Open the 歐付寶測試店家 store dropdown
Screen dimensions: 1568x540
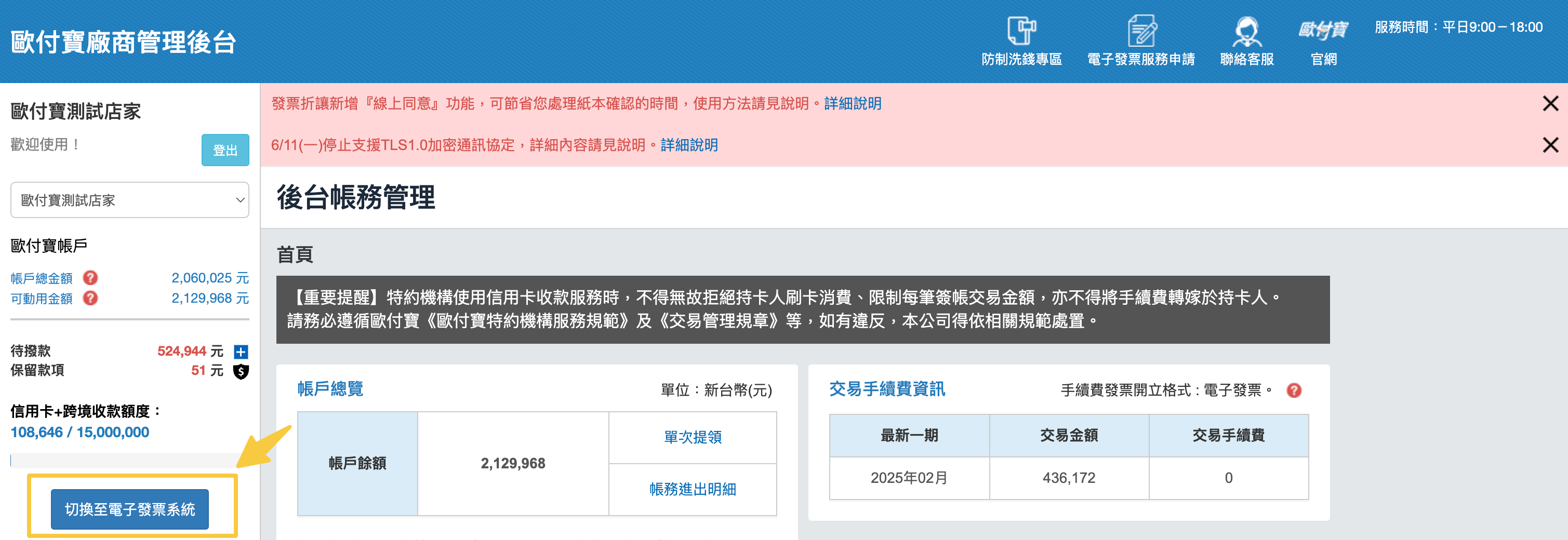pyautogui.click(x=130, y=200)
